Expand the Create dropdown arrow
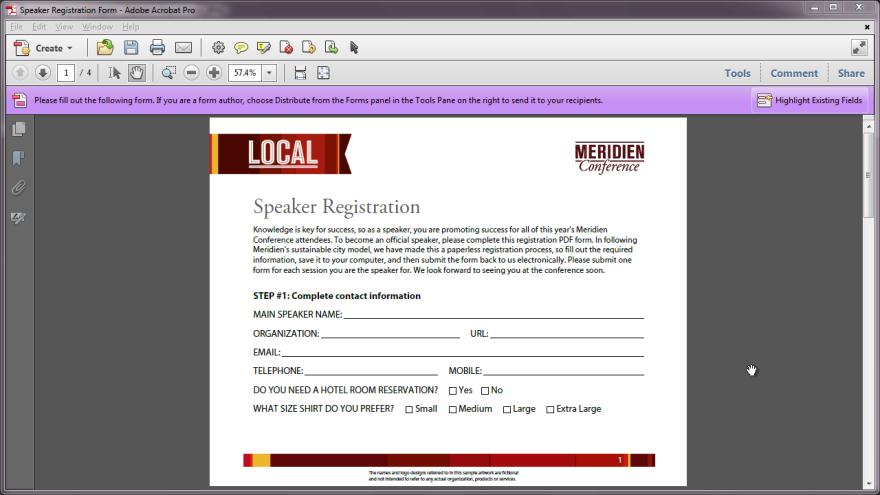 coord(70,48)
